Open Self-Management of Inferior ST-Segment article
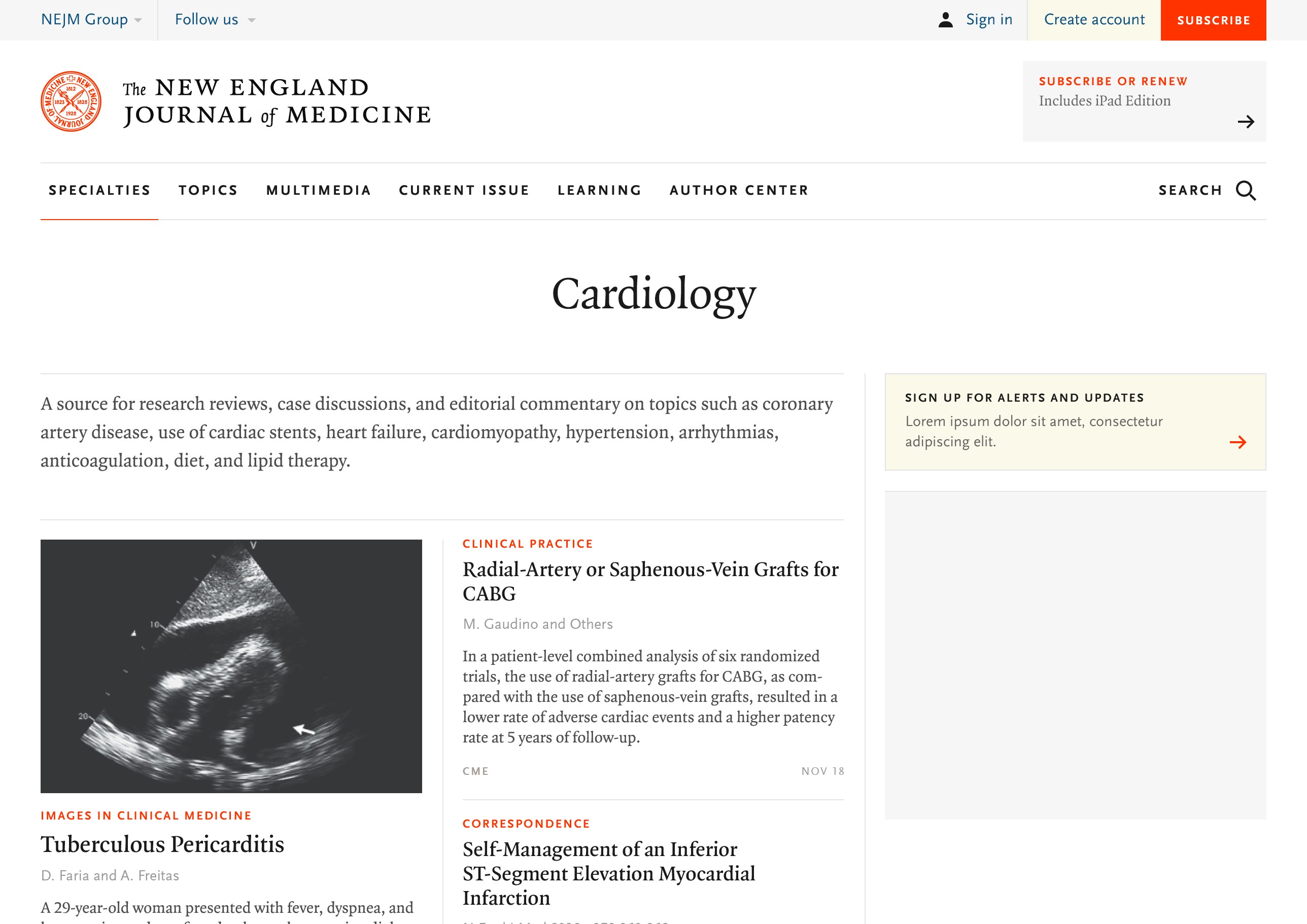The height and width of the screenshot is (924, 1307). 608,873
